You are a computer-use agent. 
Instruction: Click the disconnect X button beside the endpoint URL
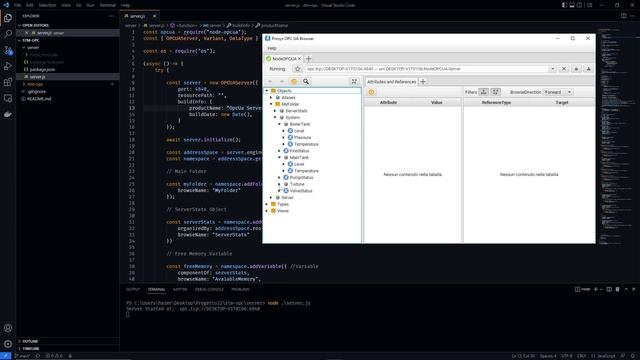564,69
